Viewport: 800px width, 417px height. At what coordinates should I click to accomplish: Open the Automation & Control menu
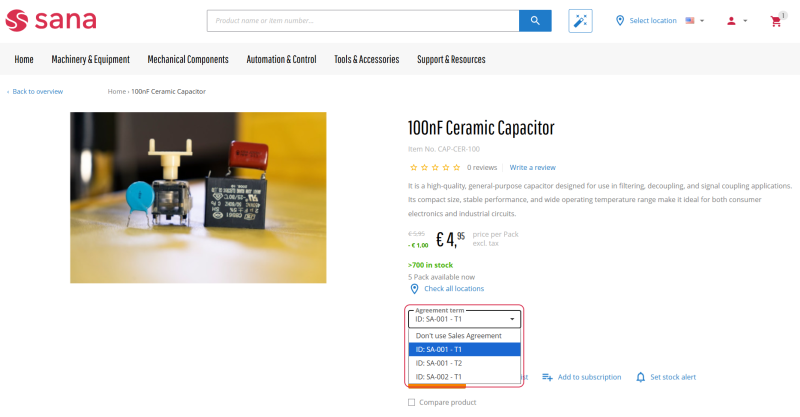tap(281, 60)
